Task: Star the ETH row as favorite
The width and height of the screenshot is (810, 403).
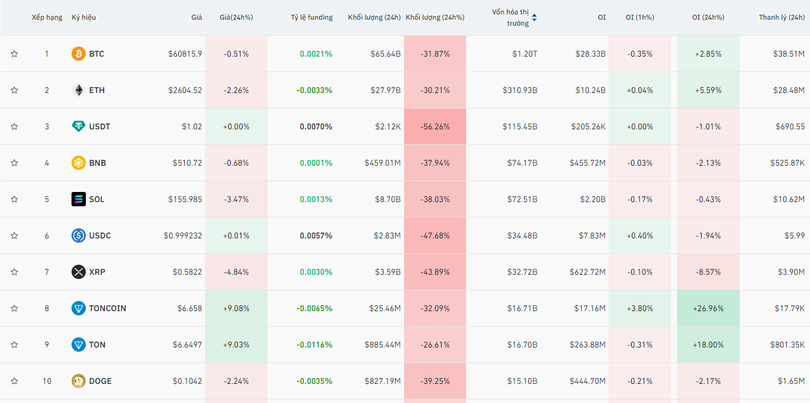Action: click(14, 90)
